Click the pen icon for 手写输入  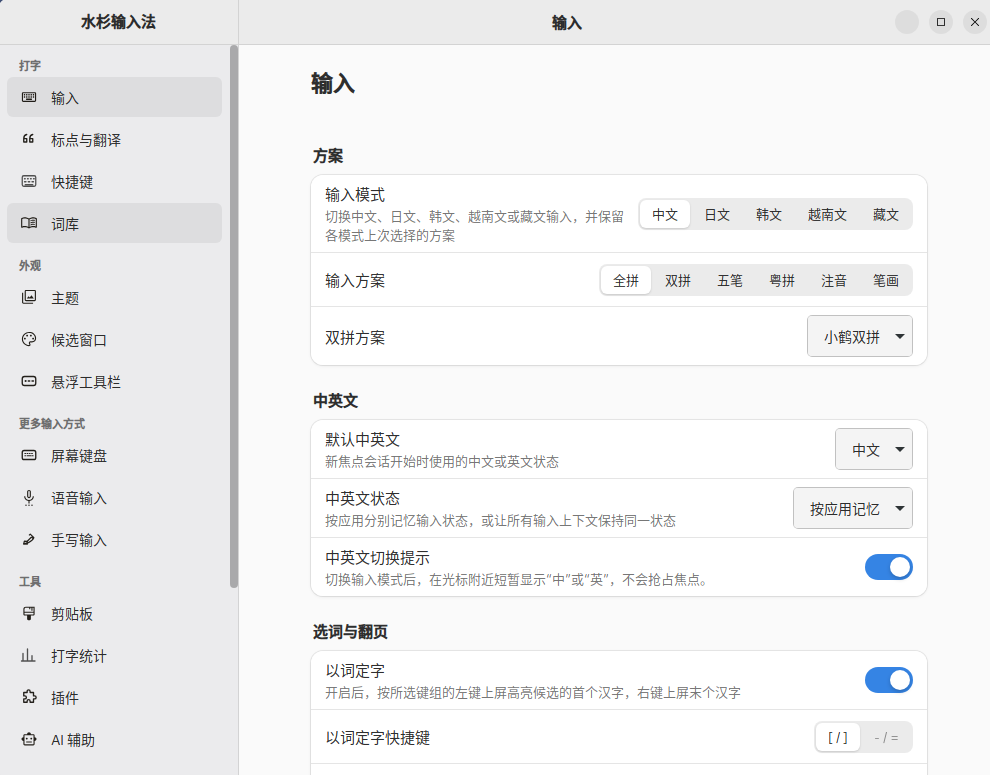29,539
